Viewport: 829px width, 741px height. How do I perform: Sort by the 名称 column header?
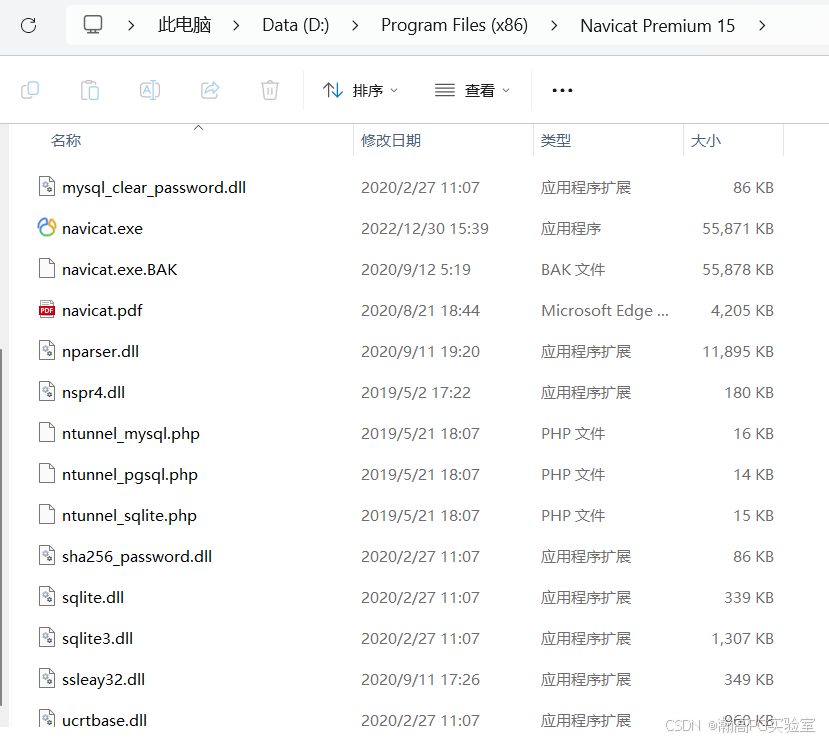click(66, 141)
